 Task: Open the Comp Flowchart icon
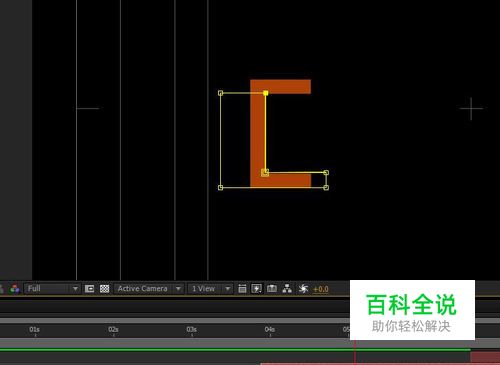click(x=287, y=289)
